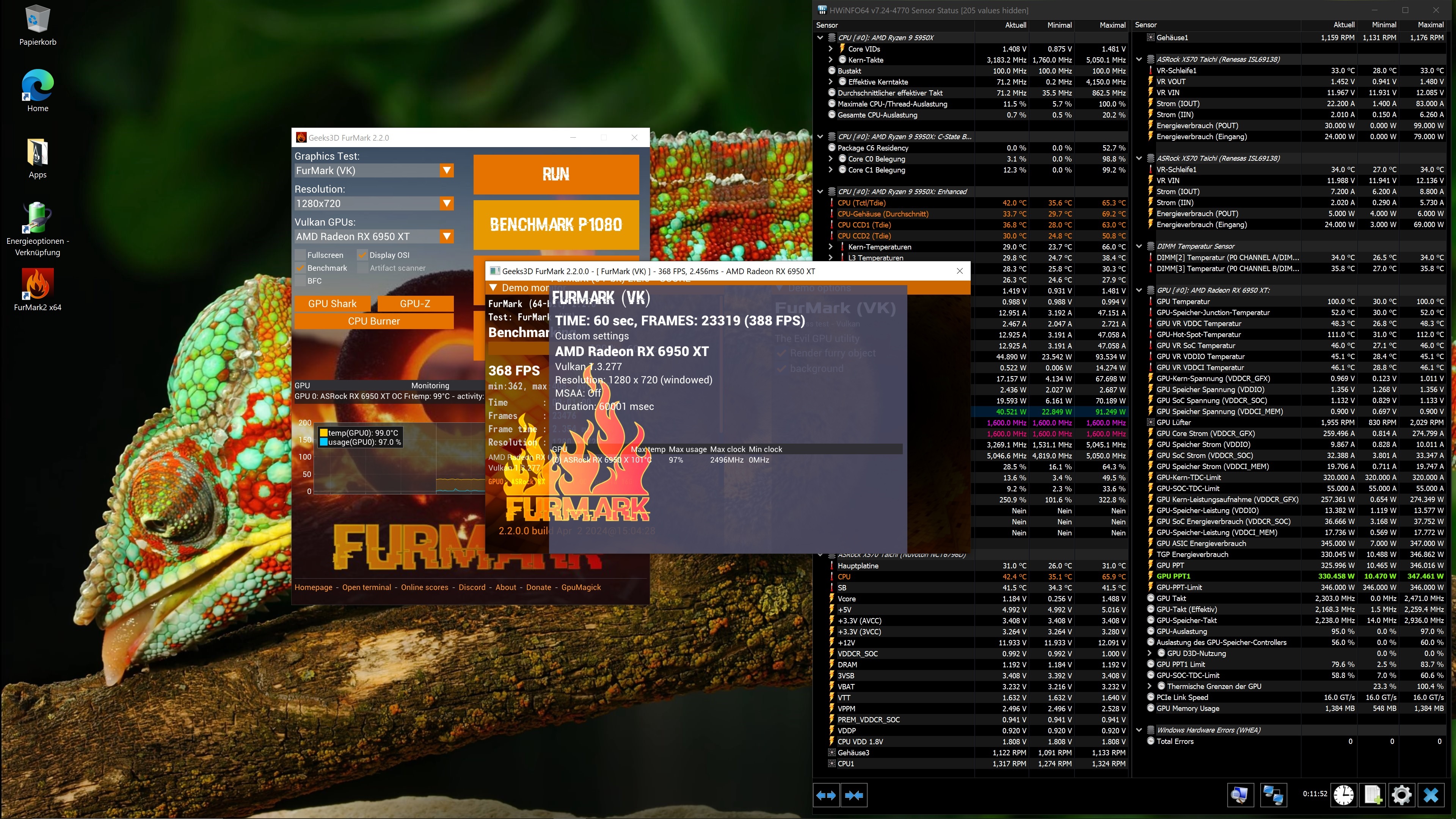
Task: Click the CPU (Tctl/Tdie) thermometer icon
Action: (832, 202)
